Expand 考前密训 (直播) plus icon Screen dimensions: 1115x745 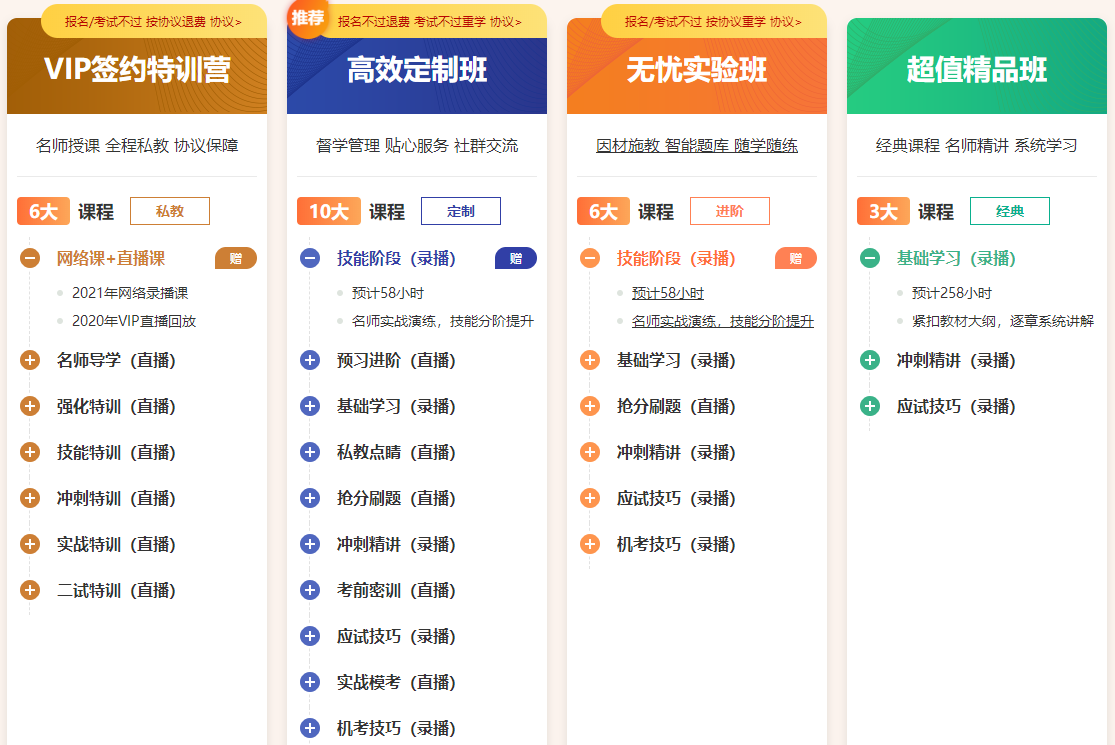click(x=310, y=591)
